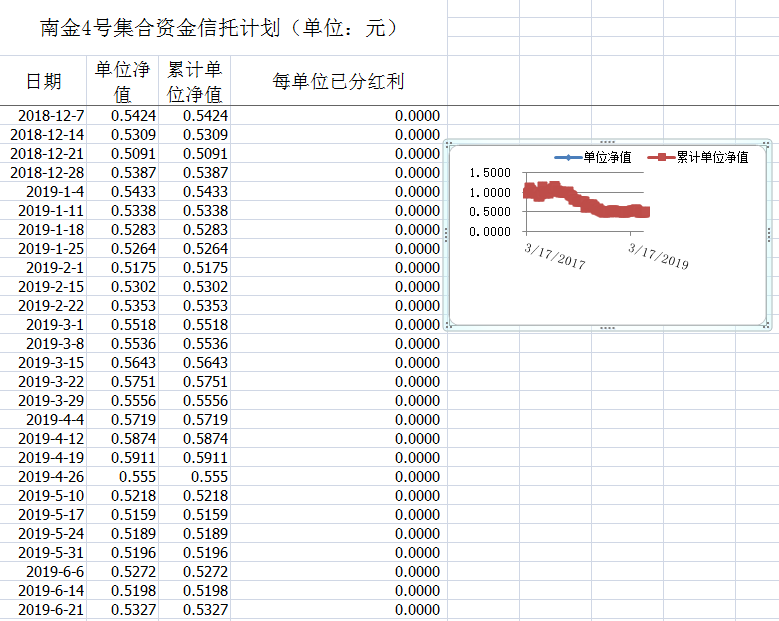Click the 累计单位净值 legend entry in chart
Viewport: 779px width, 621px height.
pos(699,157)
